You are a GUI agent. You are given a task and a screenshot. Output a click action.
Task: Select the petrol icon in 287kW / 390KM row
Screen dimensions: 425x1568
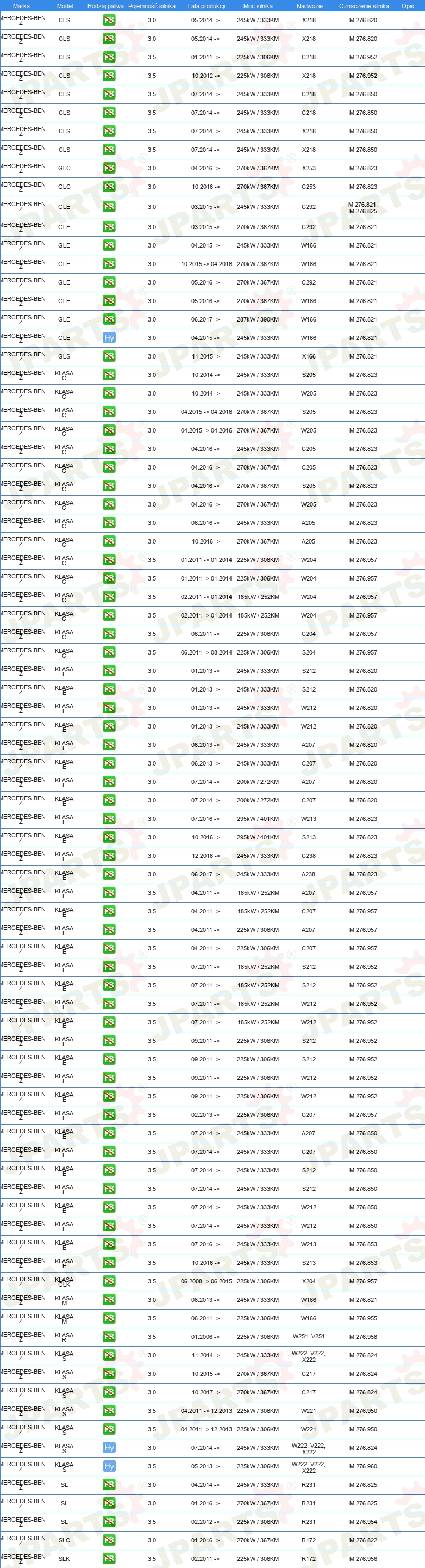point(109,319)
